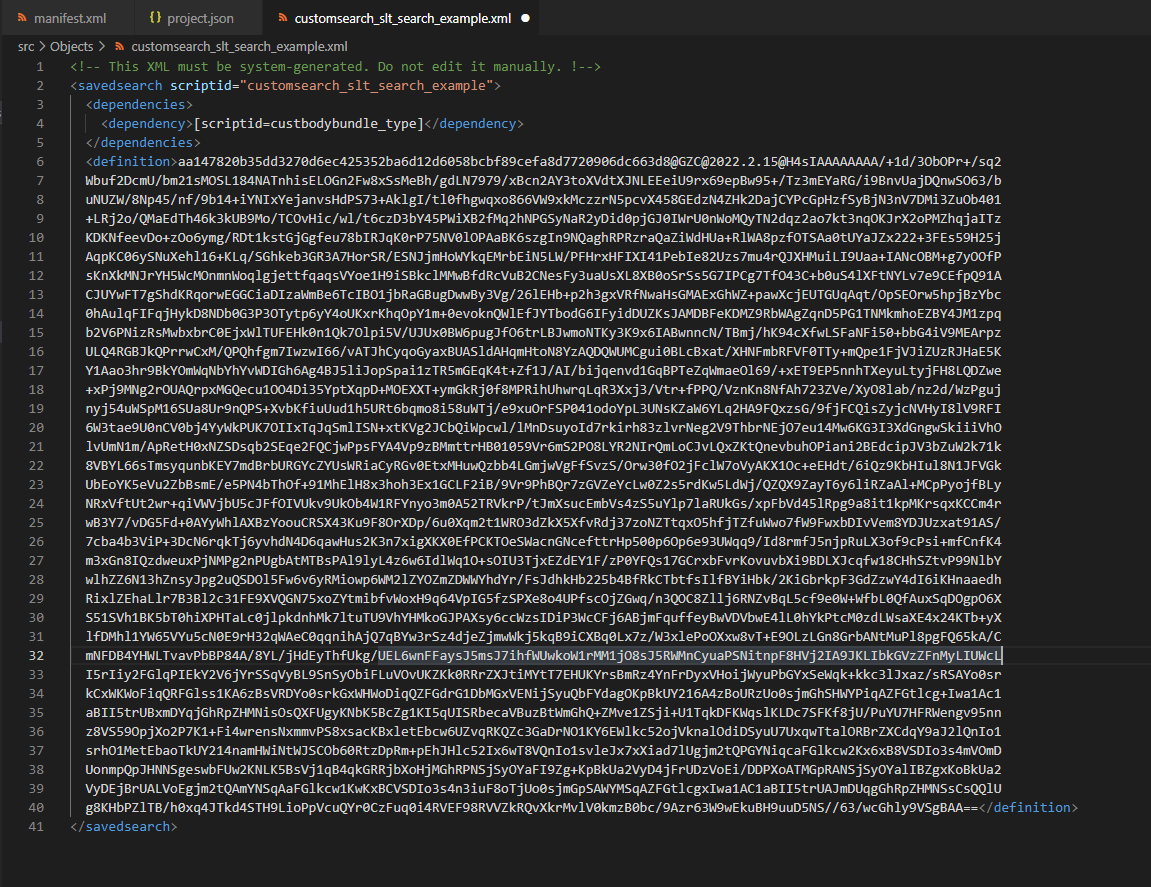Viewport: 1151px width, 887px height.
Task: Switch to the manifest.xml tab
Action: click(x=66, y=18)
